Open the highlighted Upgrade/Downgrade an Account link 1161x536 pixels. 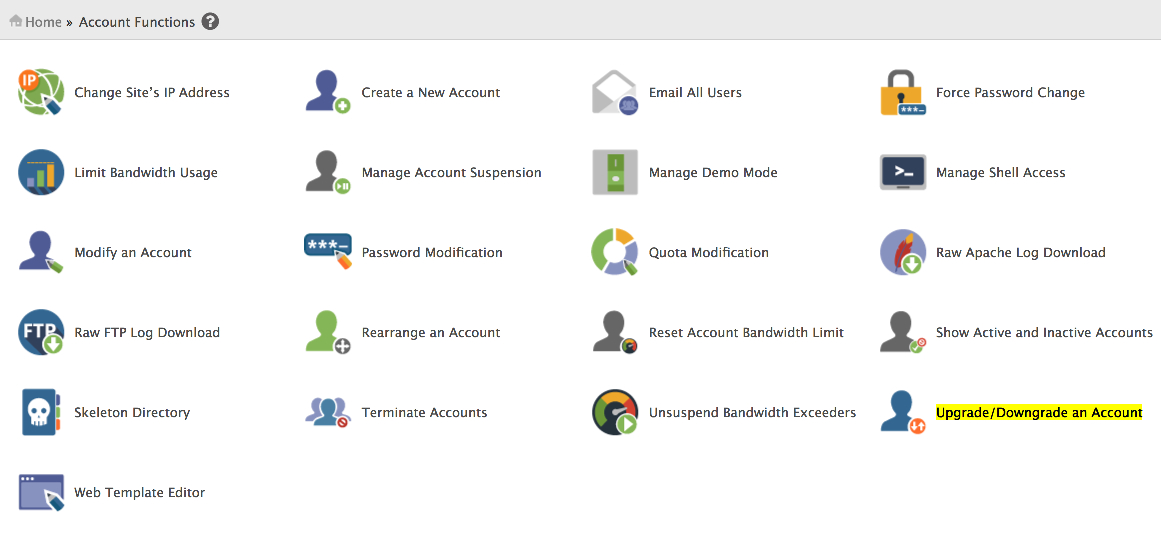(1038, 412)
